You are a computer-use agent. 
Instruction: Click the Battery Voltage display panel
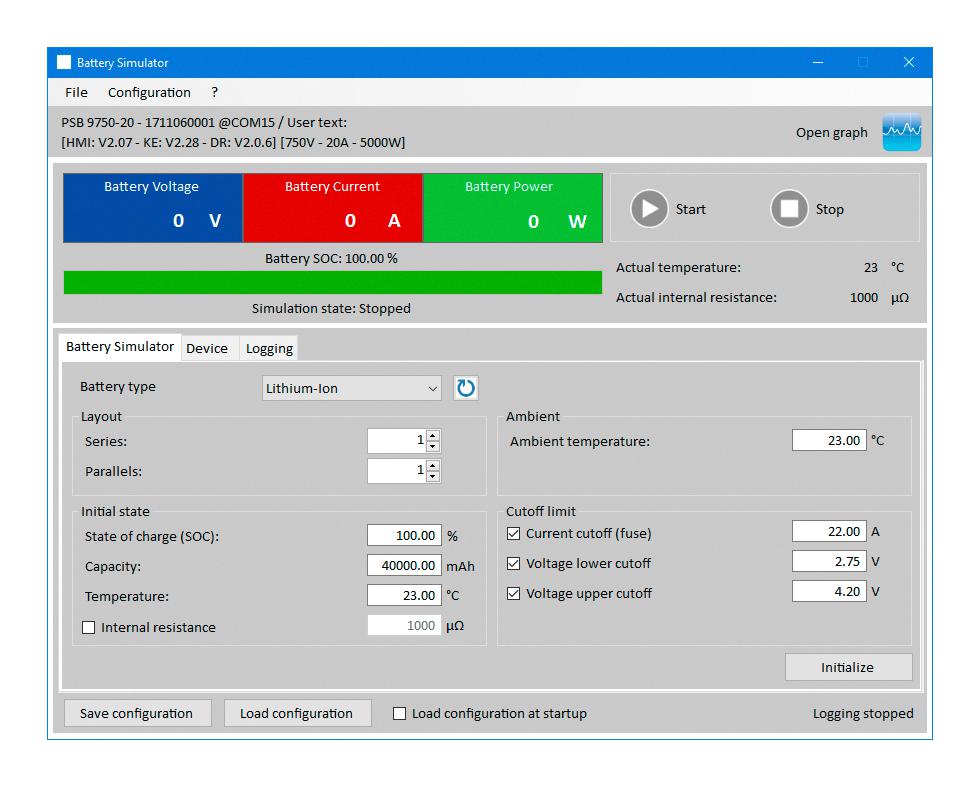coord(152,207)
